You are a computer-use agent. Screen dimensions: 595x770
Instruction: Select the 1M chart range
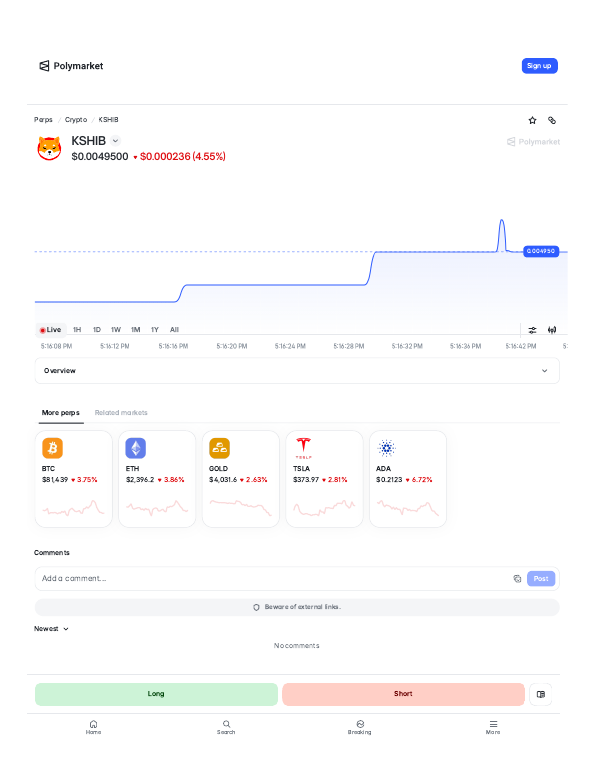pyautogui.click(x=135, y=330)
